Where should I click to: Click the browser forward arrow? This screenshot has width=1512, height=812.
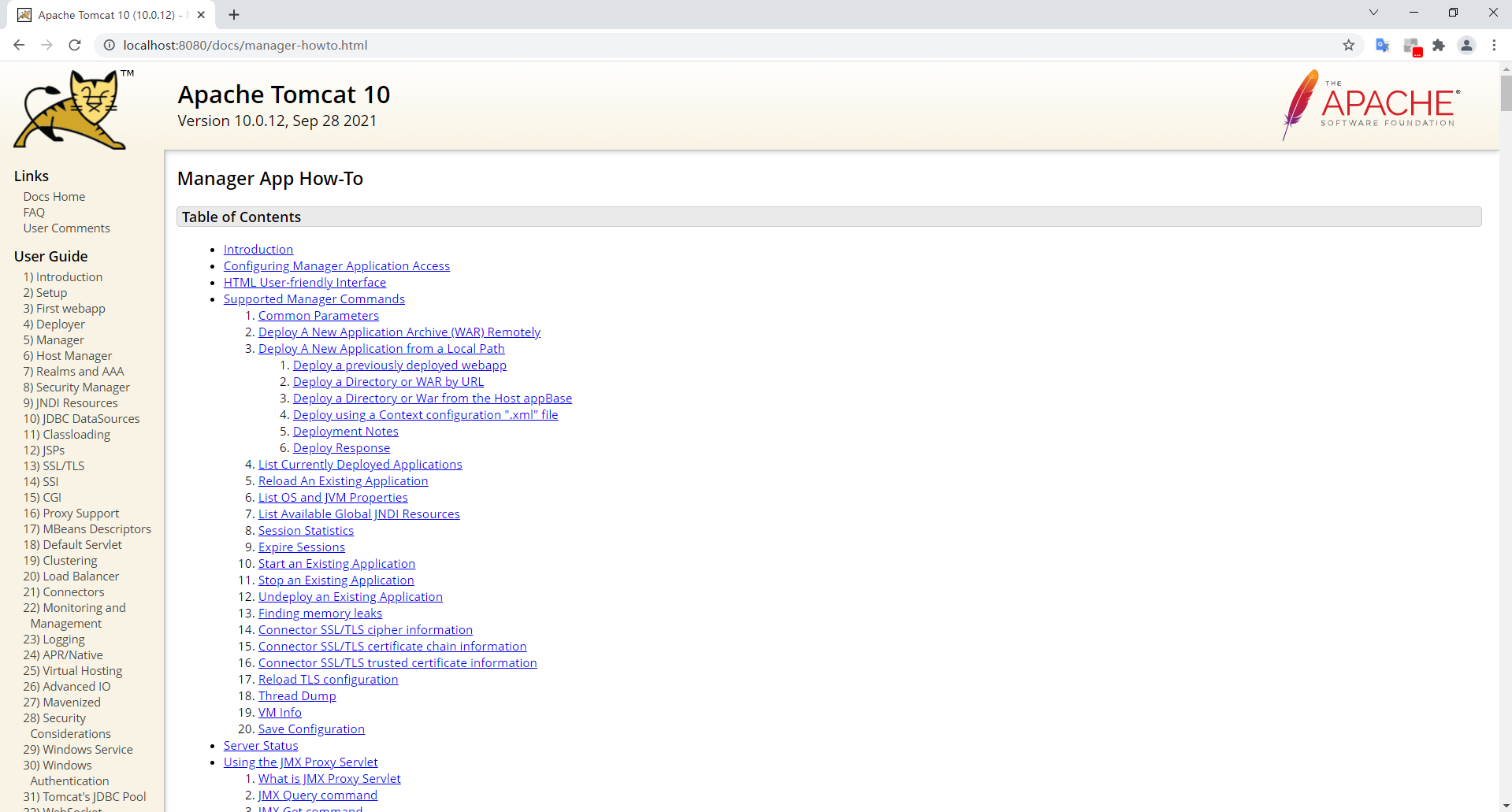pyautogui.click(x=47, y=45)
